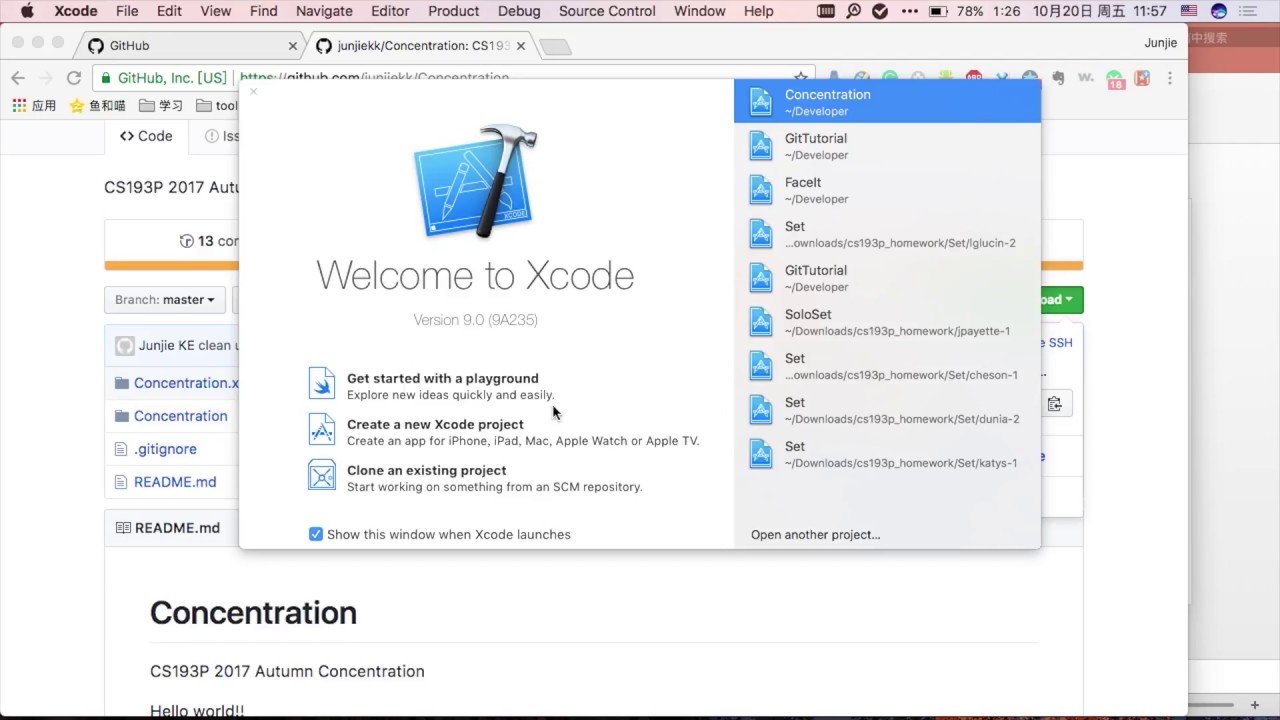Image resolution: width=1280 pixels, height=720 pixels.
Task: Open the File menu
Action: tap(127, 11)
